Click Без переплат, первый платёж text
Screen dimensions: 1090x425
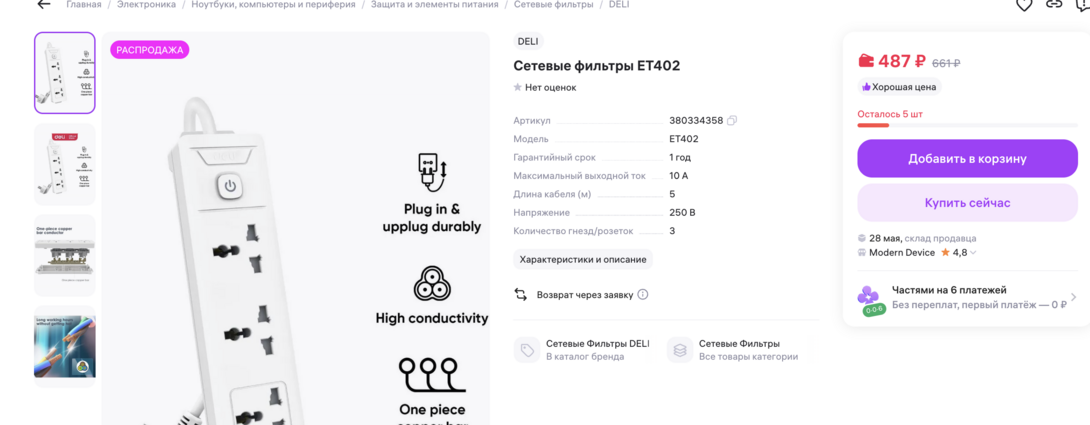(x=979, y=305)
